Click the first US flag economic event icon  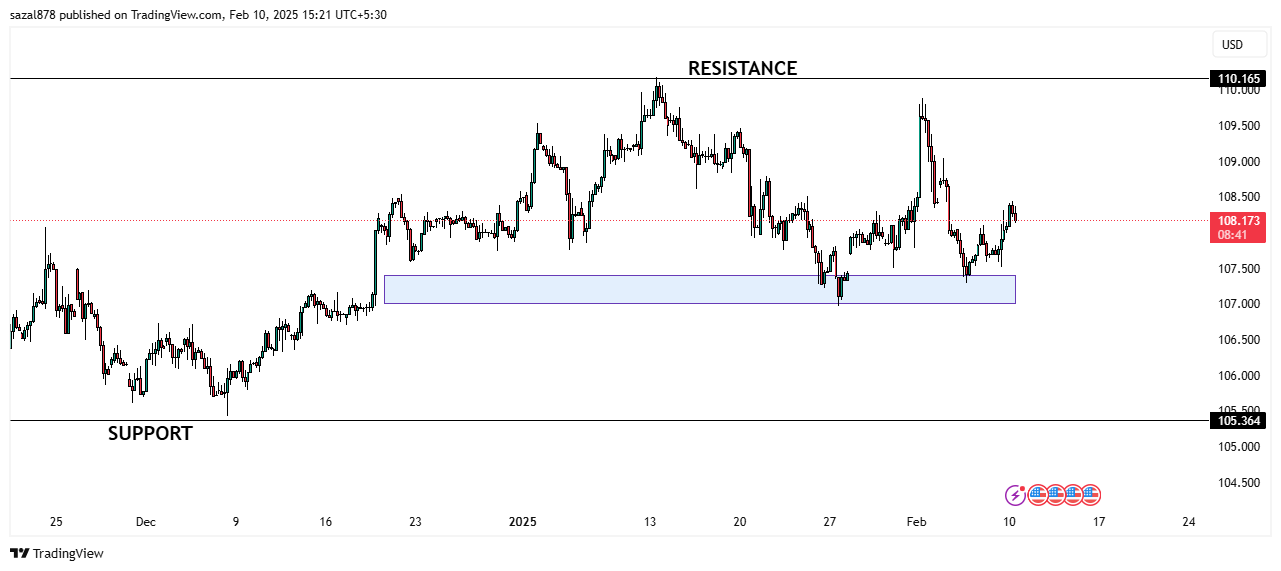point(1037,494)
